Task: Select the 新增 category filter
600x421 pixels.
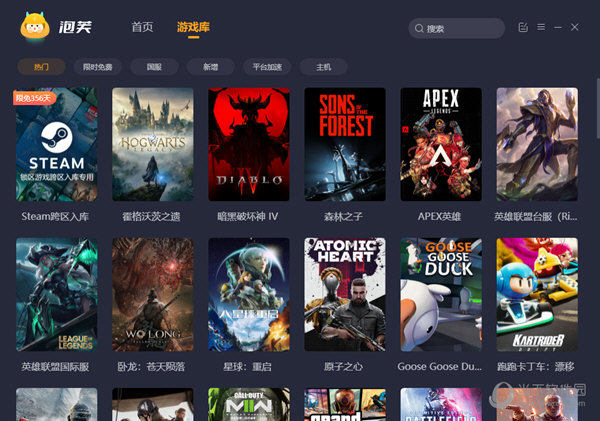Action: click(x=210, y=67)
